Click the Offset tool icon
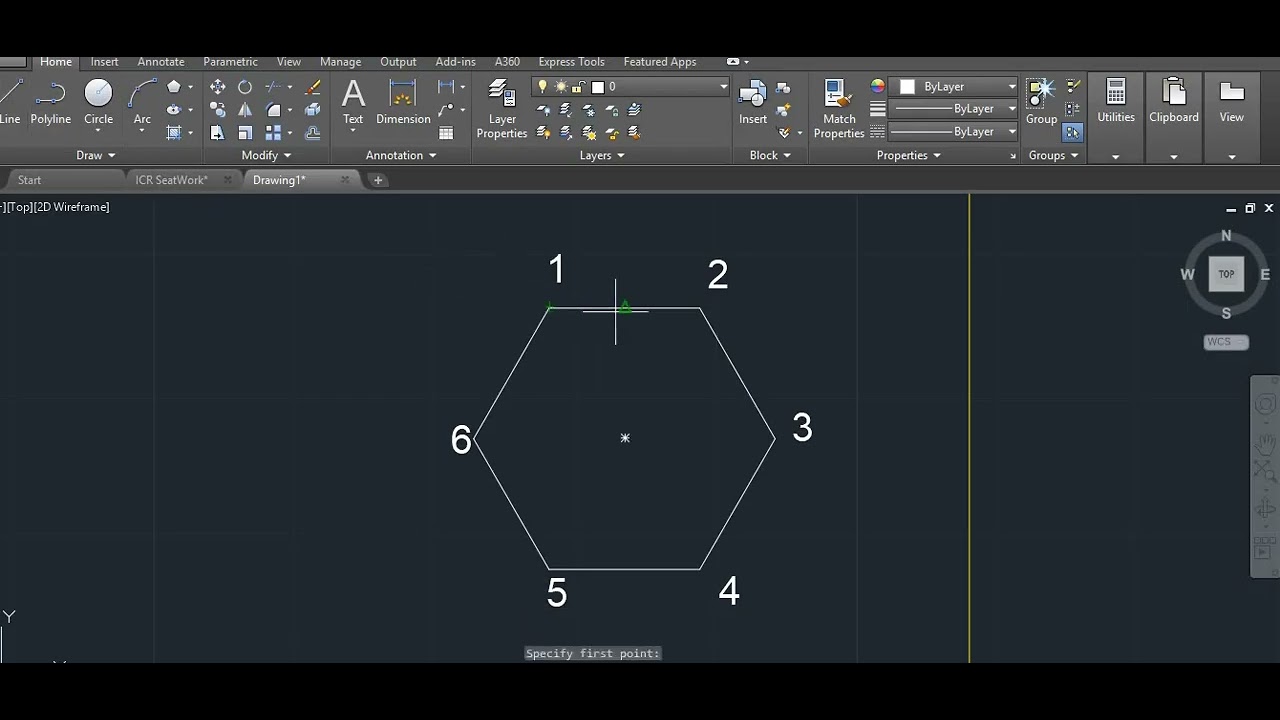Viewport: 1280px width, 720px height. (312, 133)
